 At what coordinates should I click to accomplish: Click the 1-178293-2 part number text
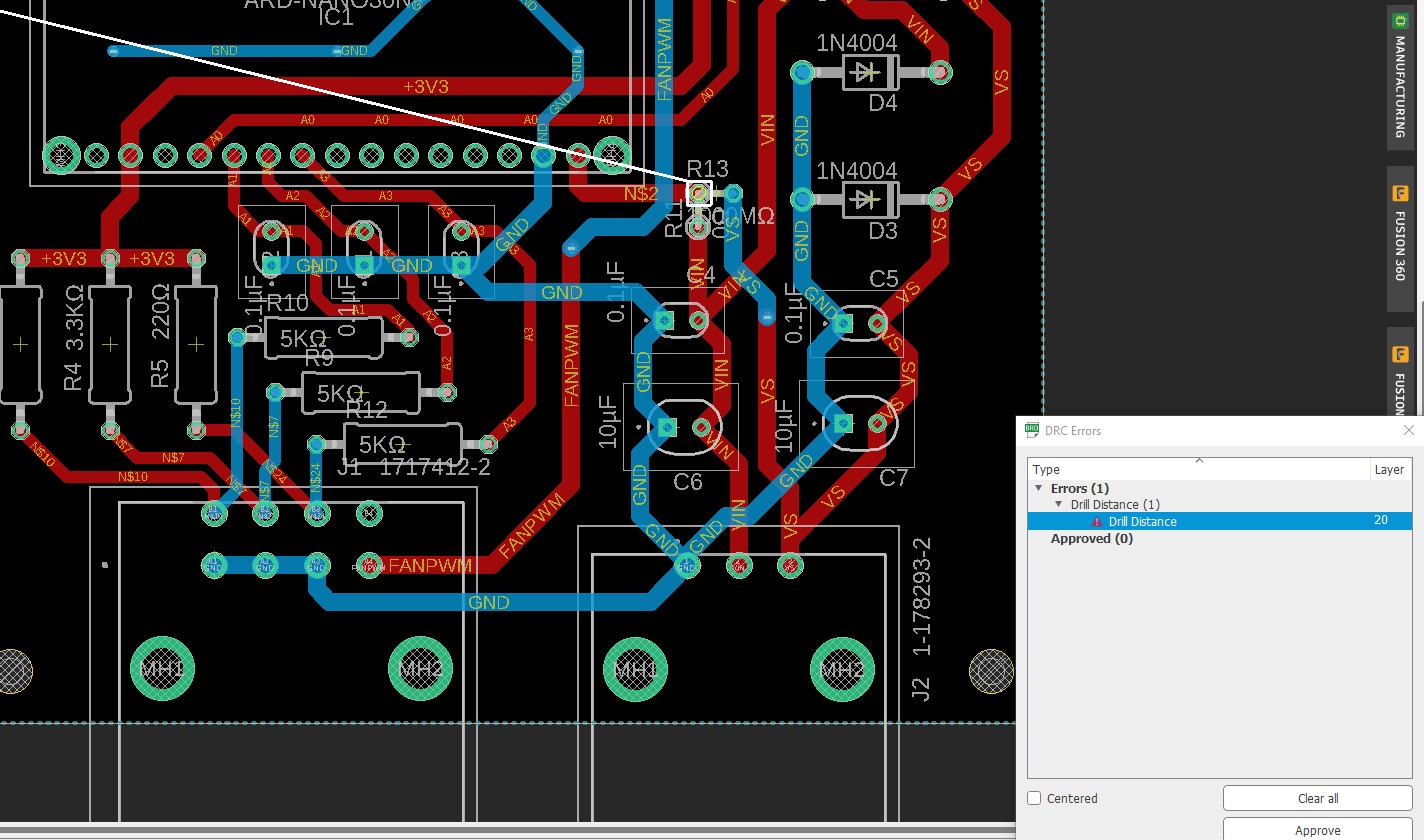(922, 596)
